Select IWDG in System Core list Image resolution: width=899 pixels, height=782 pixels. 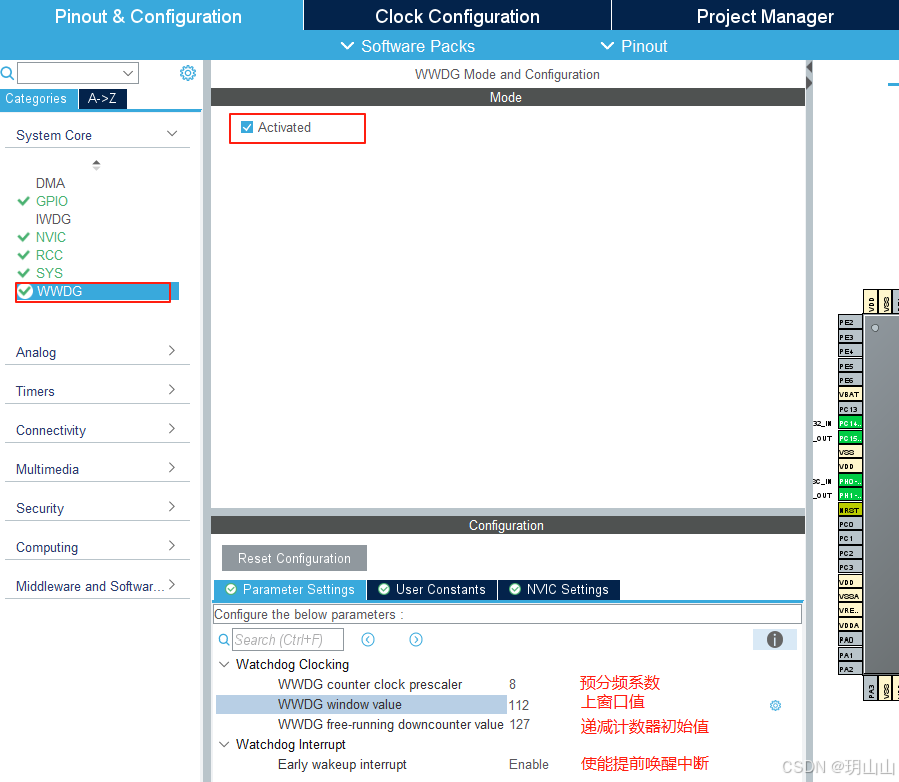[53, 219]
